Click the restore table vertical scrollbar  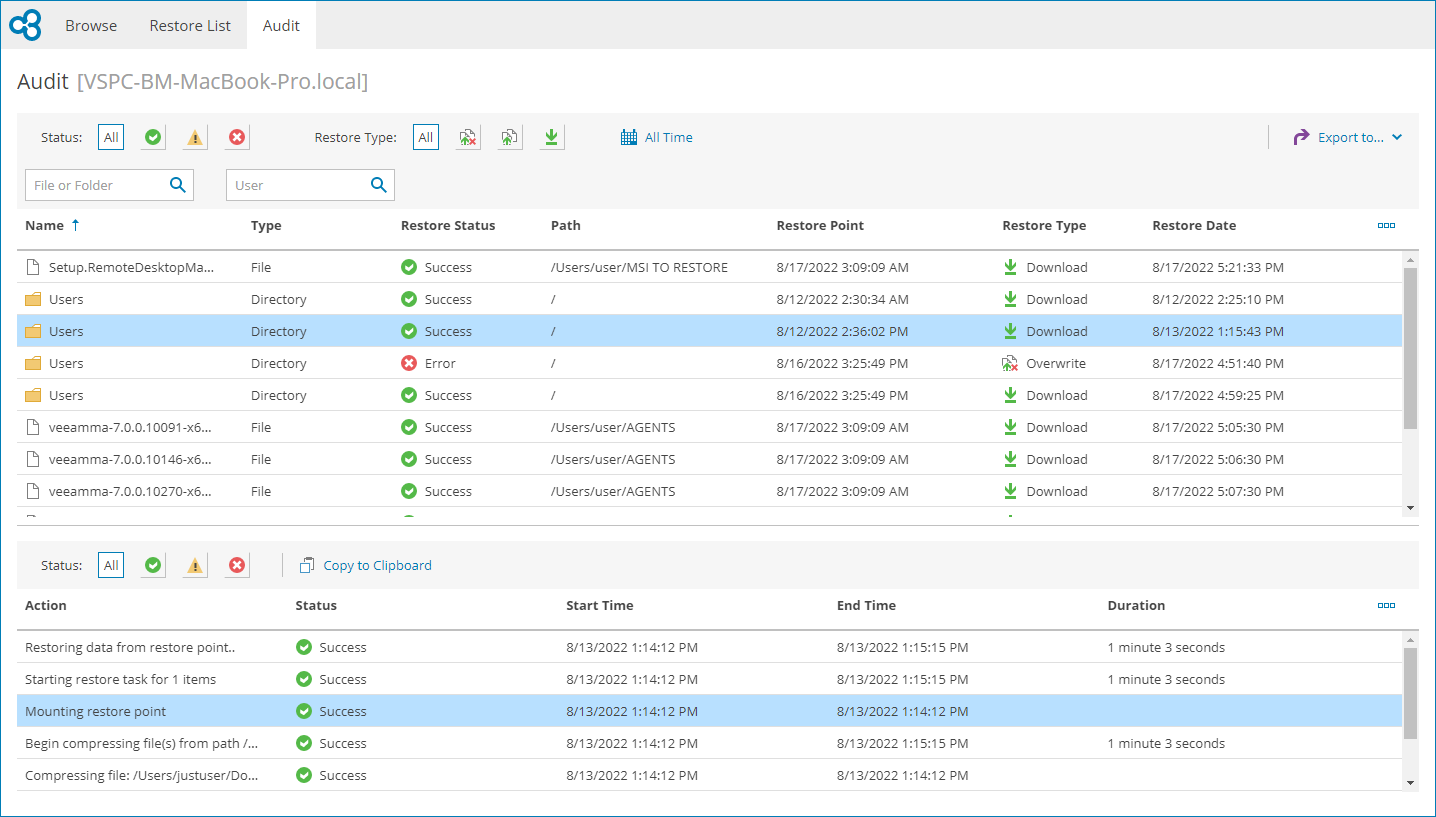tap(1410, 350)
